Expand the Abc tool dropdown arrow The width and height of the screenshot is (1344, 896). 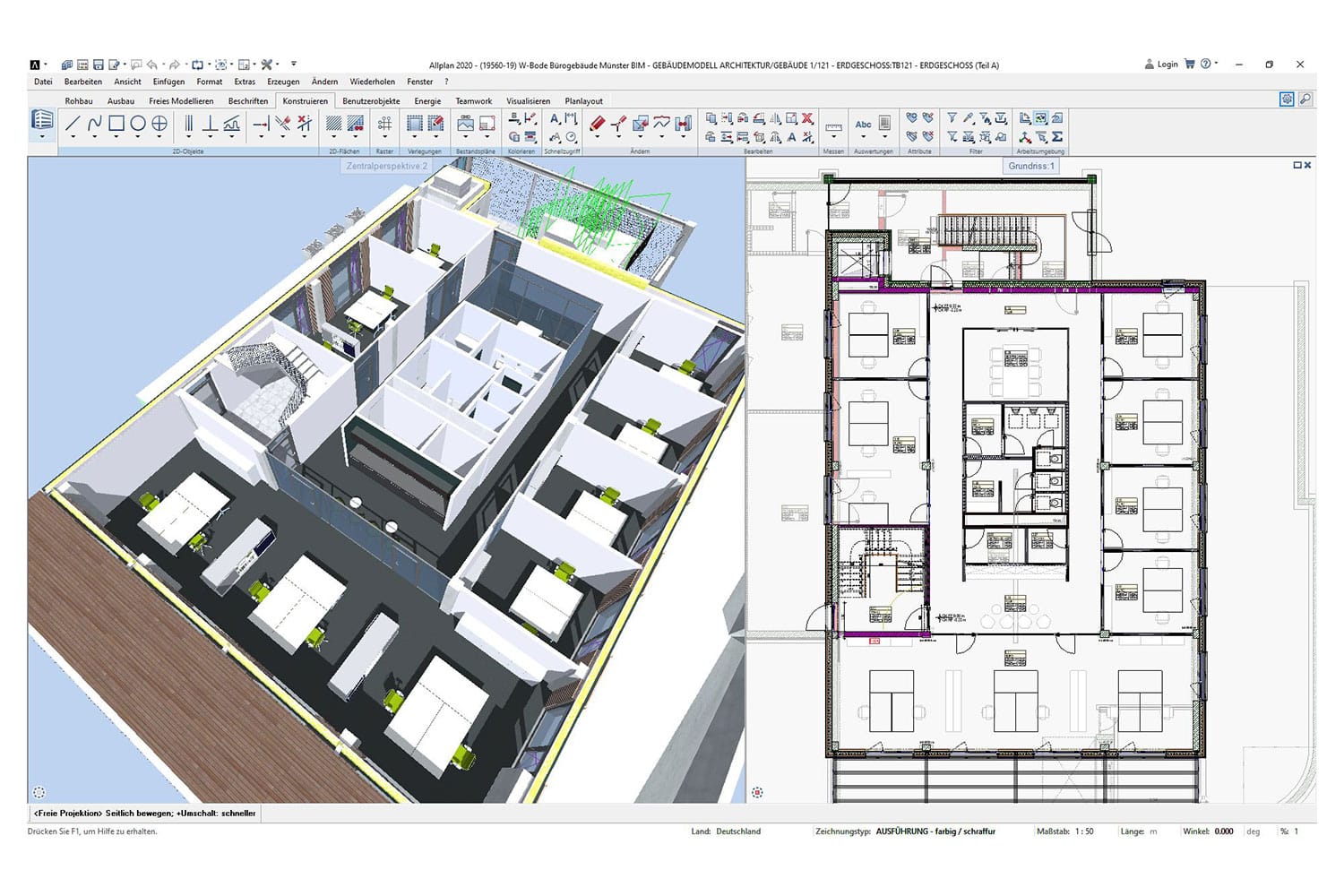click(863, 138)
